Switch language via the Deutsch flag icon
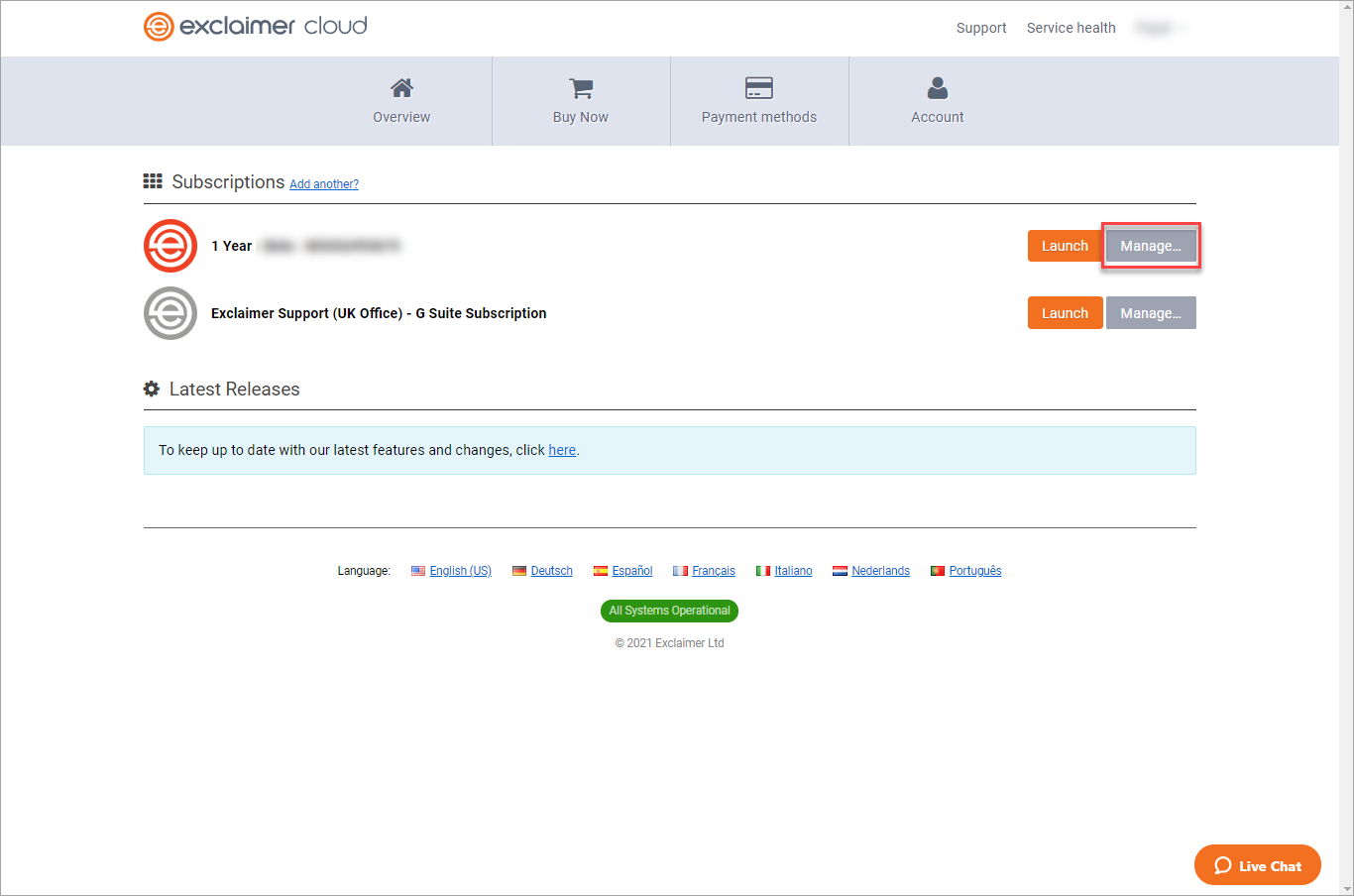This screenshot has width=1354, height=896. pyautogui.click(x=519, y=571)
